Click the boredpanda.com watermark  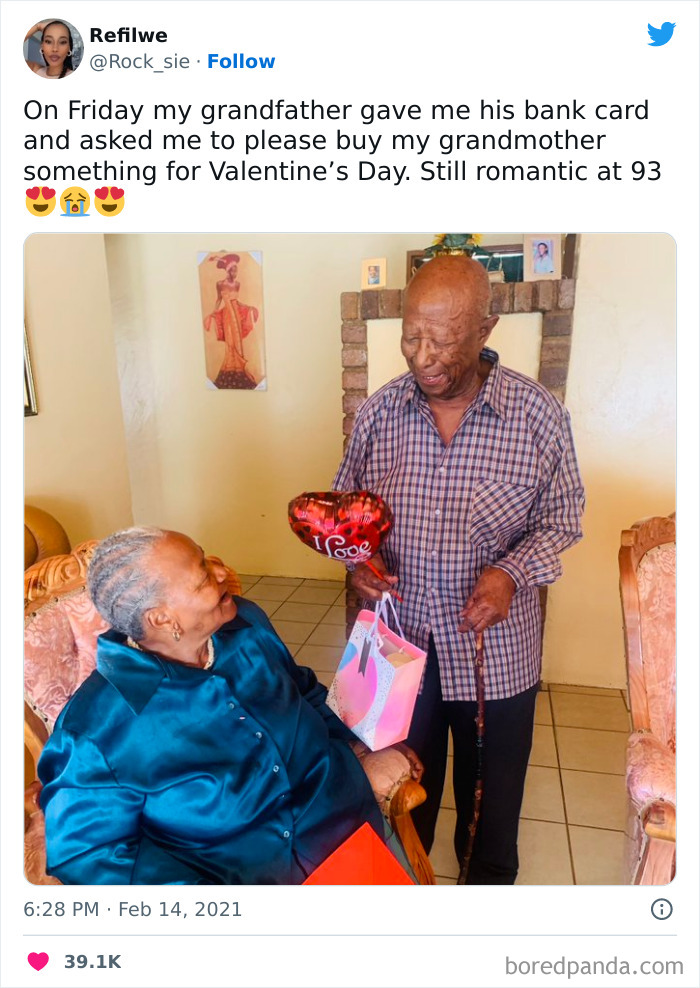[x=594, y=966]
